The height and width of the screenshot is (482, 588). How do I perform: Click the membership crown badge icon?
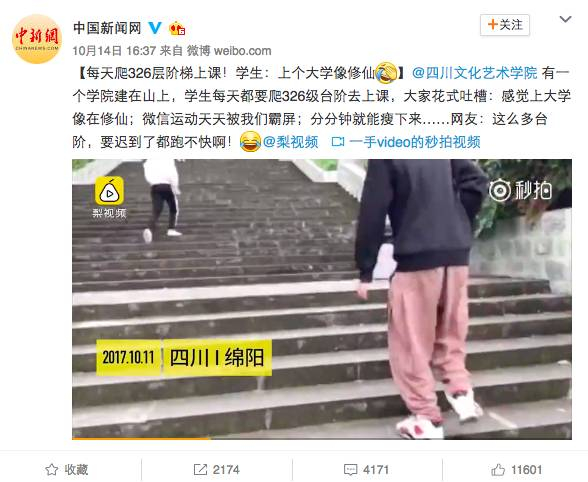(x=177, y=29)
